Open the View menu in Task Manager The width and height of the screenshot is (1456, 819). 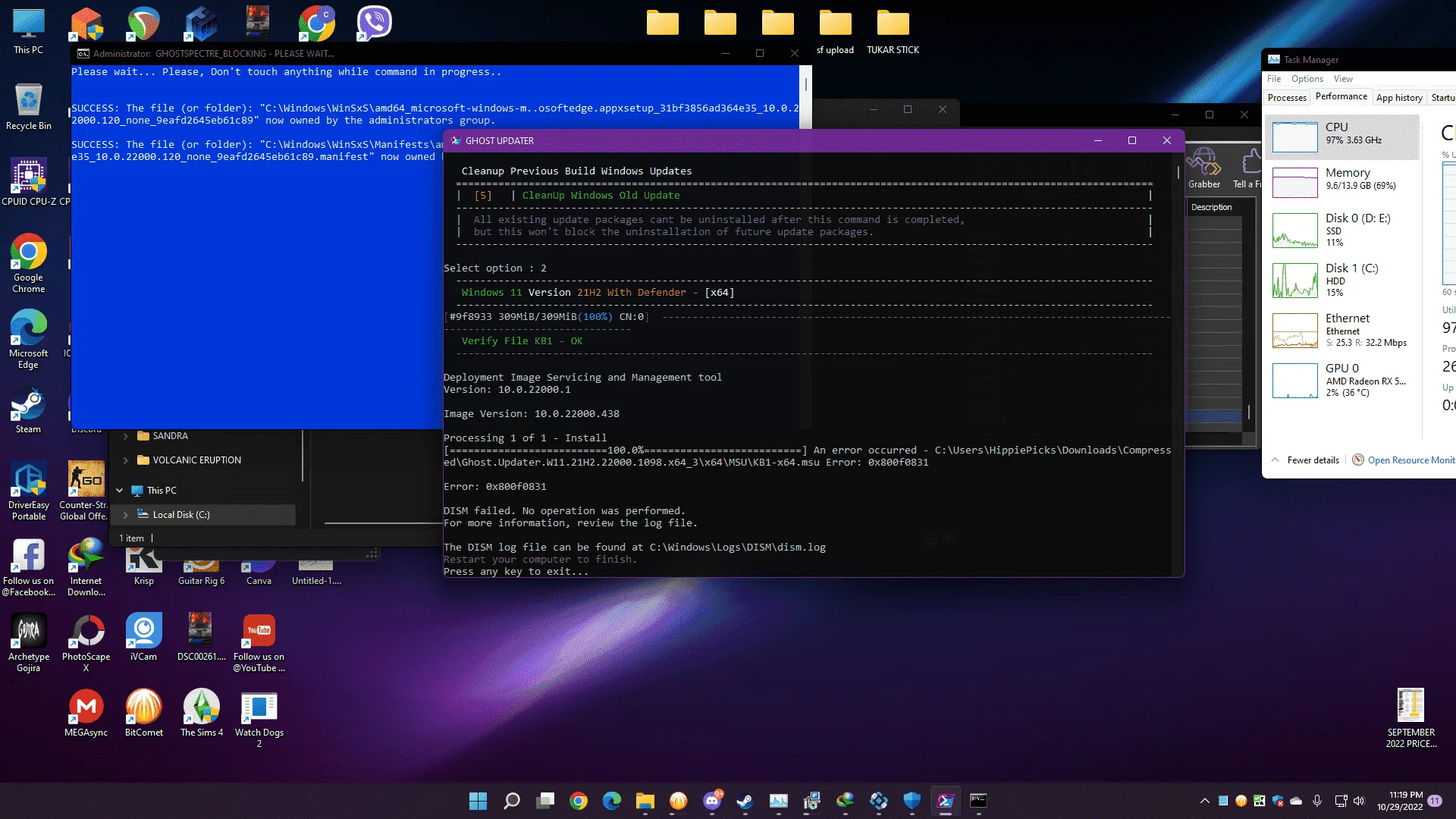coord(1343,79)
